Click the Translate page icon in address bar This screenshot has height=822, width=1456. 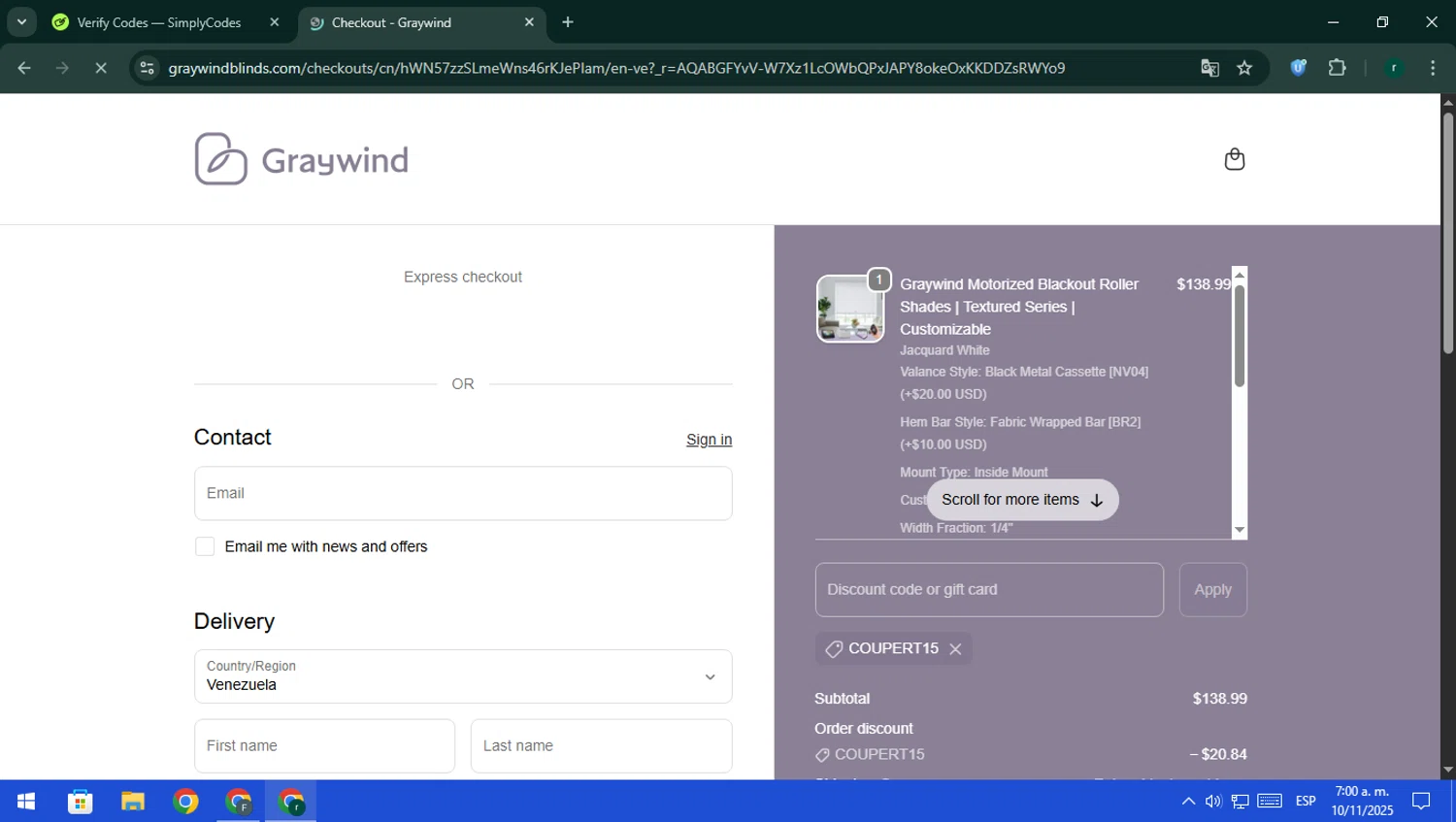pos(1209,68)
